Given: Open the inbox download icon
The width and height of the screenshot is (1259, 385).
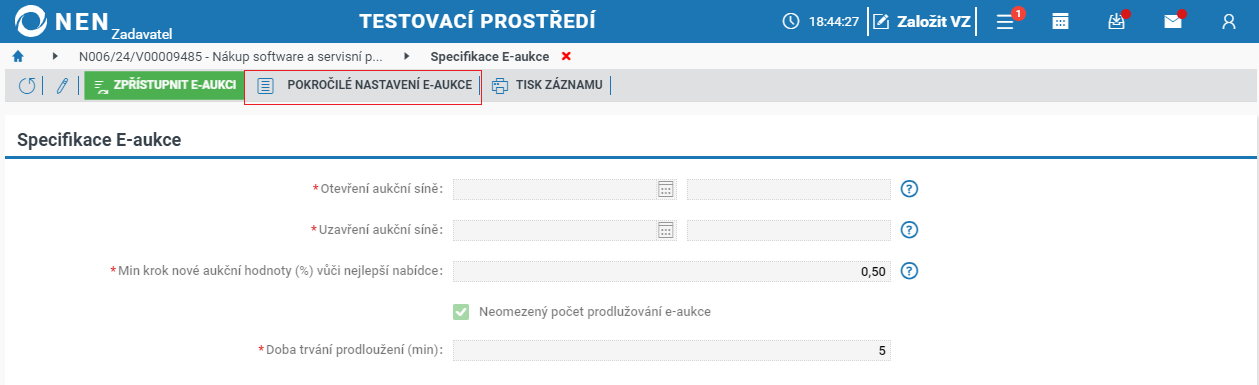Looking at the screenshot, I should click(1117, 21).
